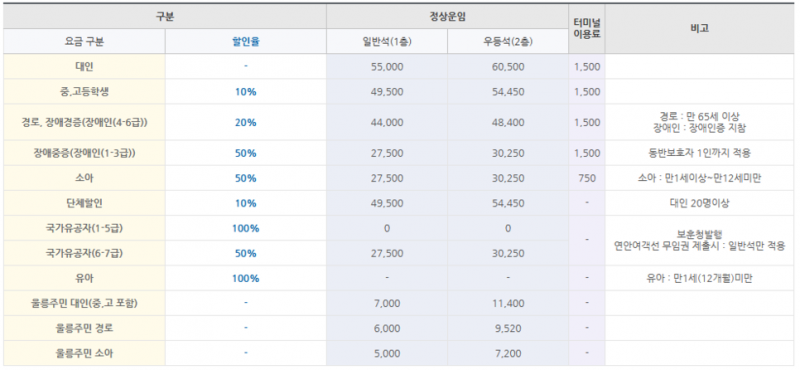Screen dimensions: 800x370
Task: Select the 대인 fare row label
Action: (84, 66)
